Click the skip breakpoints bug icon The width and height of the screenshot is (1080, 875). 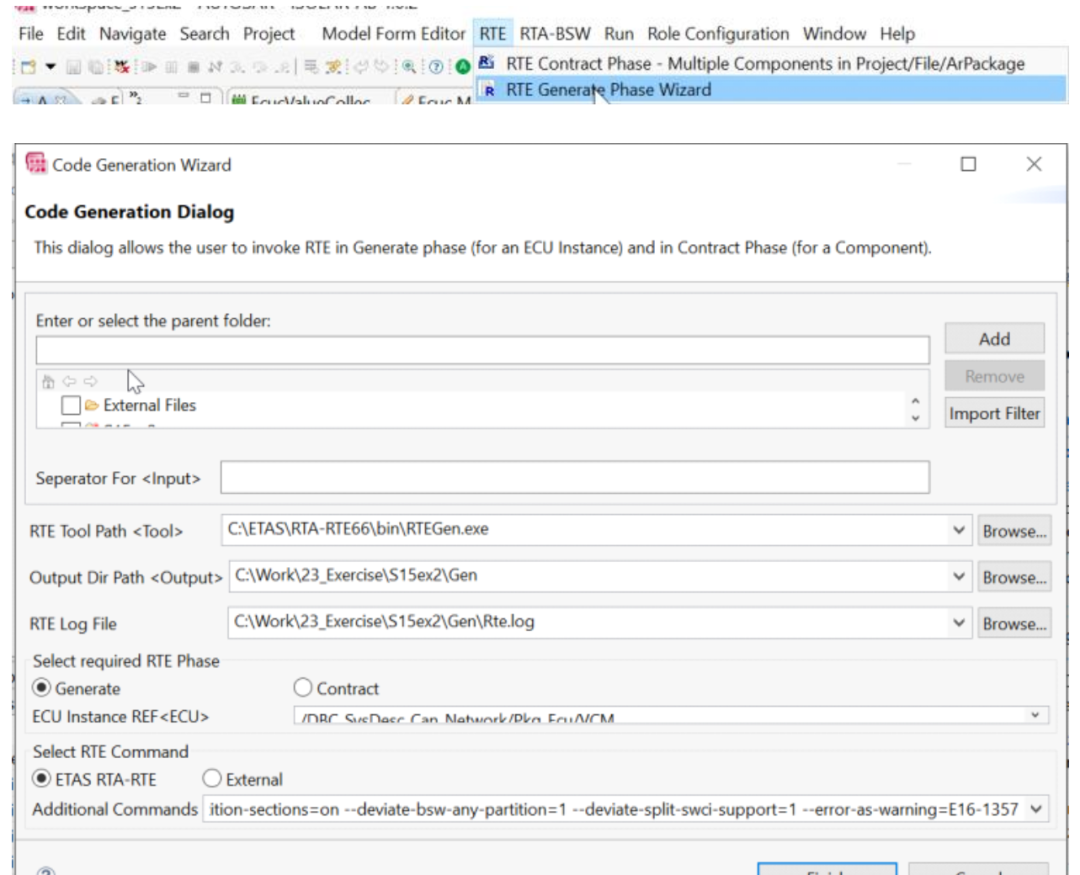coord(122,67)
